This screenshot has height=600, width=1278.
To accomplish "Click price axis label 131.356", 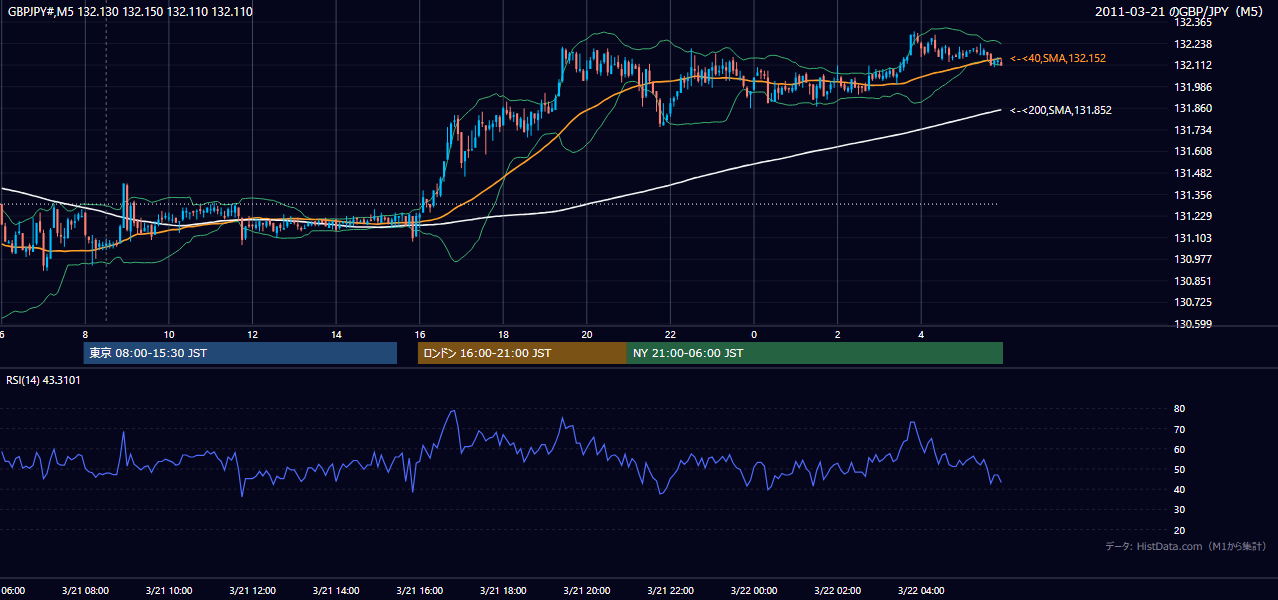I will pyautogui.click(x=1192, y=195).
